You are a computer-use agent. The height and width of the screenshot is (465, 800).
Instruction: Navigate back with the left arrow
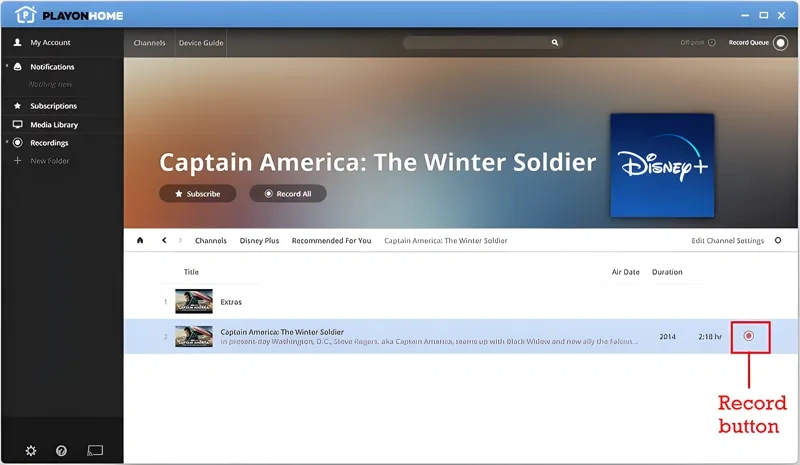[164, 241]
